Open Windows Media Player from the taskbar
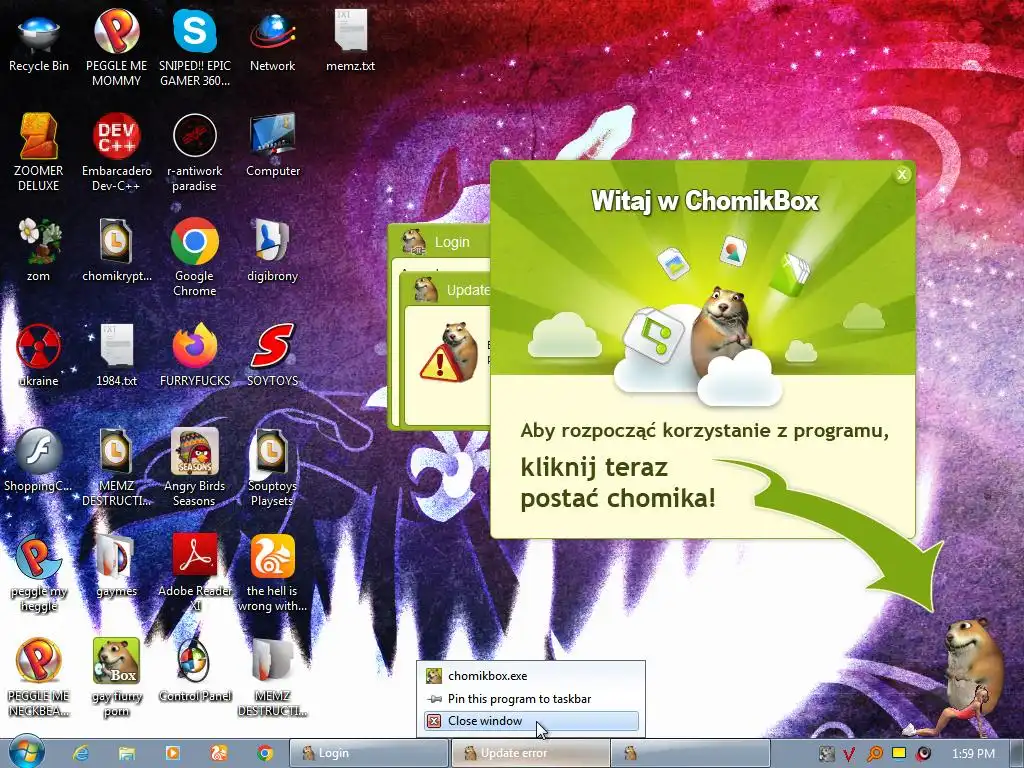Screen dimensions: 1024x768 tap(172, 753)
